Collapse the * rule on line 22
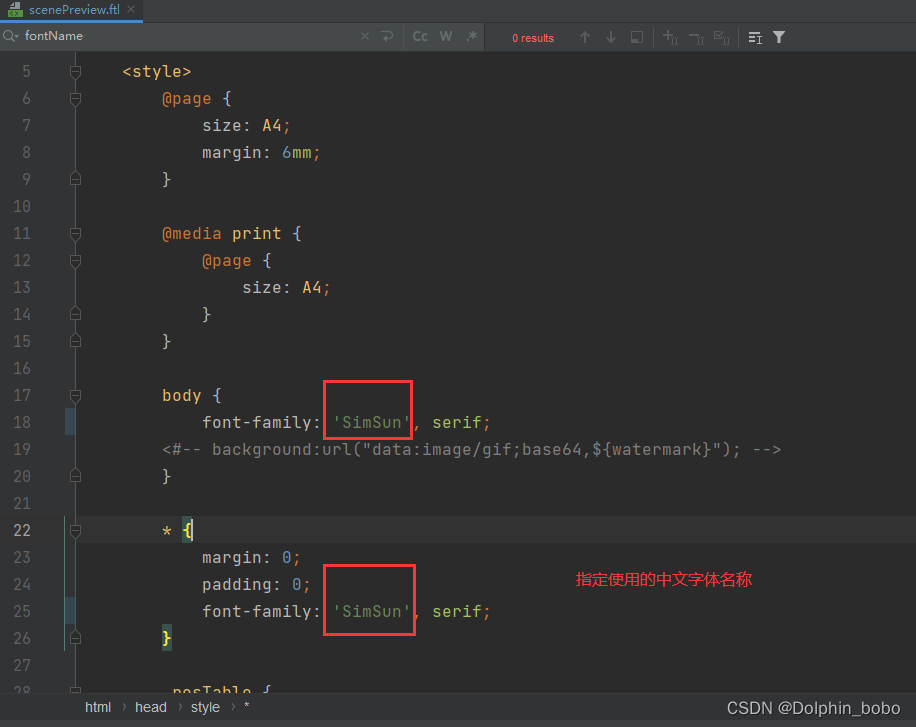Image resolution: width=916 pixels, height=727 pixels. pyautogui.click(x=75, y=531)
